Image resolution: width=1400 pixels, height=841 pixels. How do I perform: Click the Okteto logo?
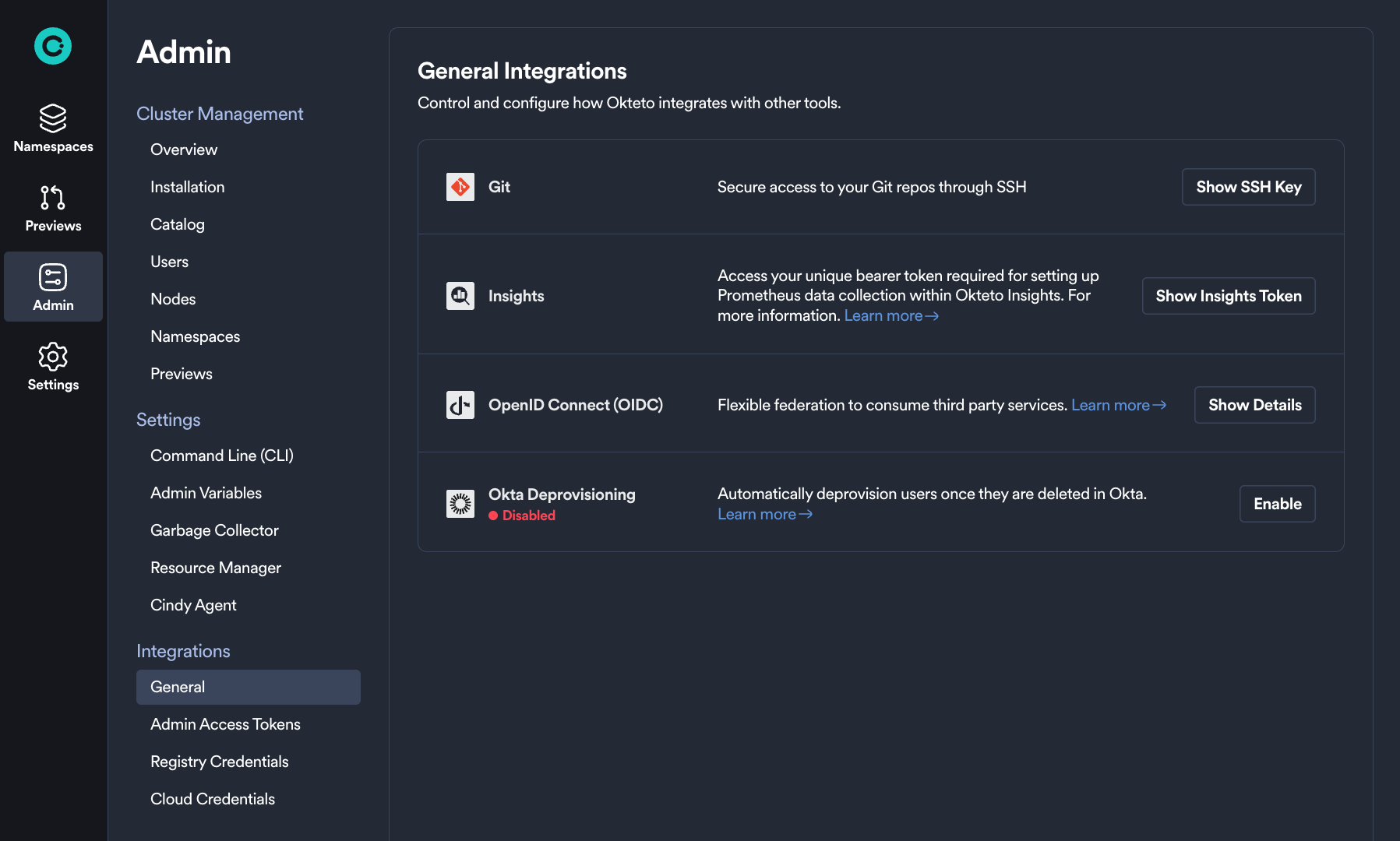(52, 47)
